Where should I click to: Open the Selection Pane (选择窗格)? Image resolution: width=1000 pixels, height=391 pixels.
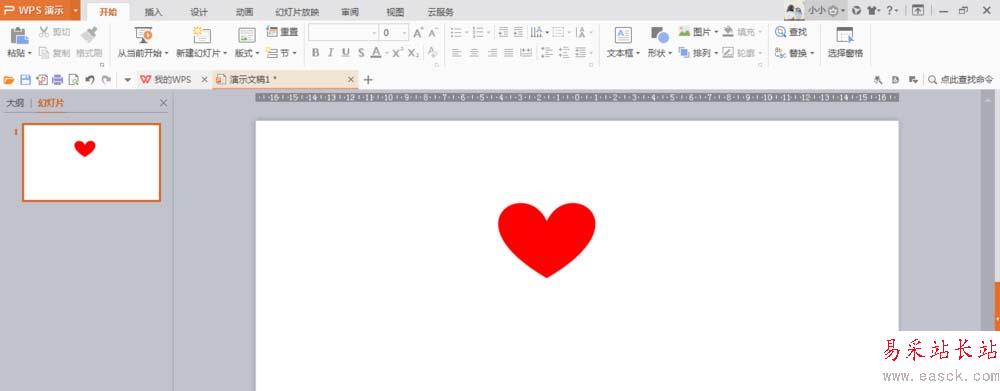click(x=845, y=43)
